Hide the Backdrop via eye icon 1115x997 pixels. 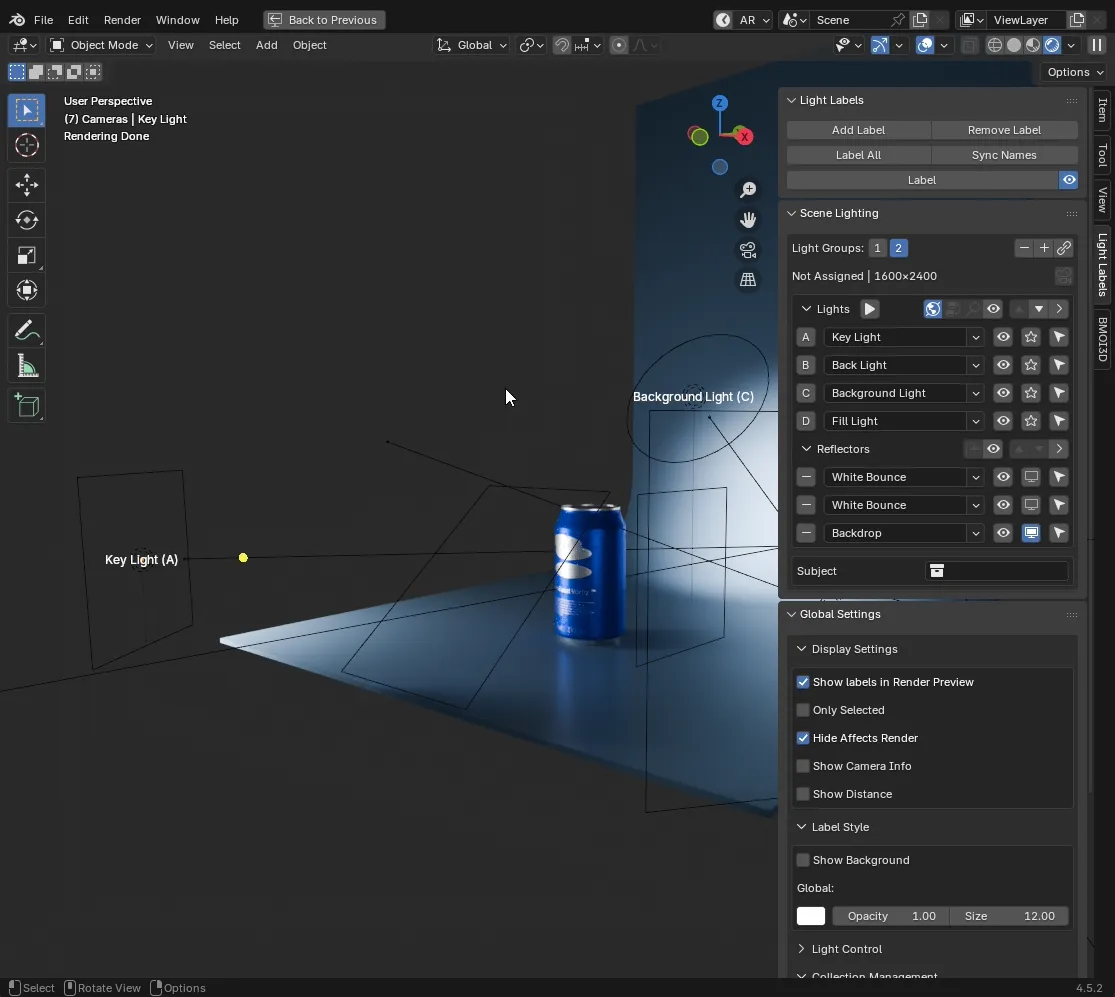(x=1003, y=533)
